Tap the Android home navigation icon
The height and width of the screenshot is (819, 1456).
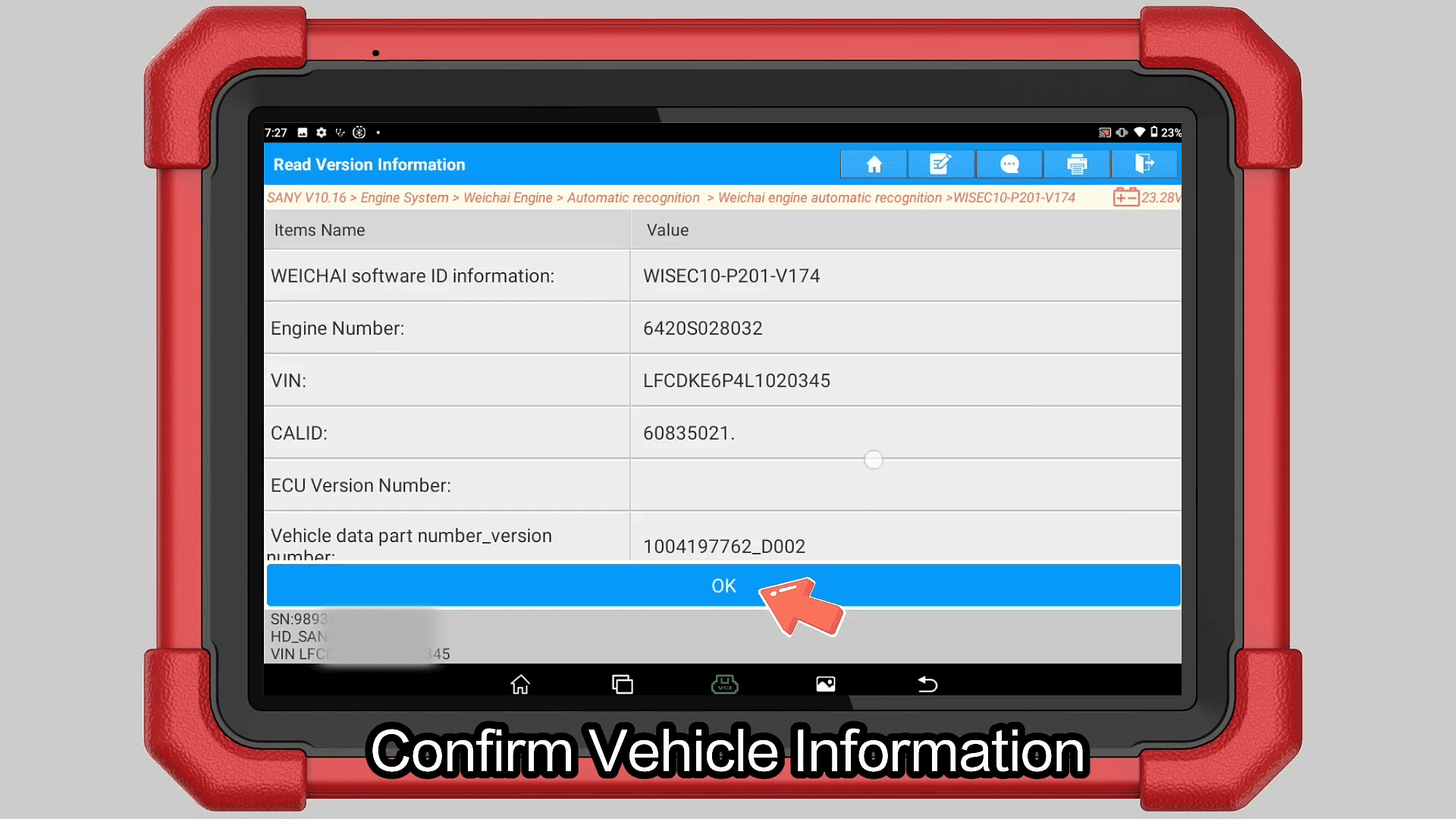520,683
